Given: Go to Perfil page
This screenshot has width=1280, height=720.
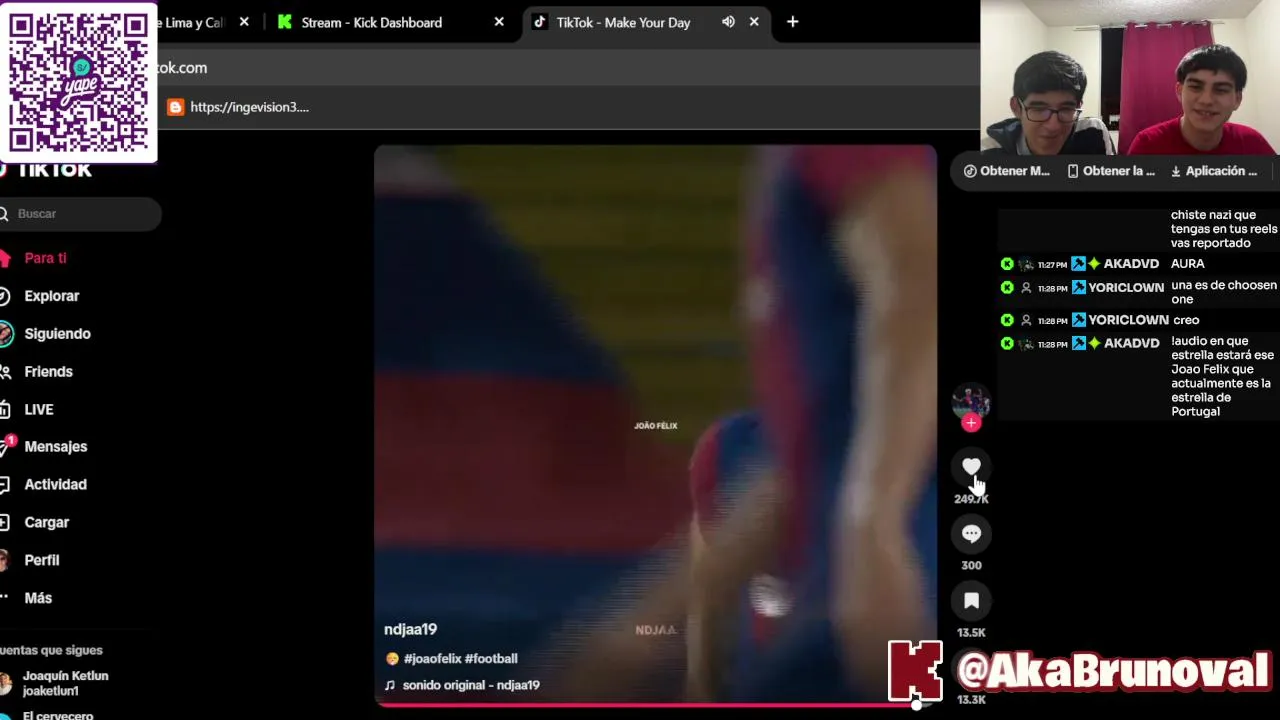Looking at the screenshot, I should point(41,561).
